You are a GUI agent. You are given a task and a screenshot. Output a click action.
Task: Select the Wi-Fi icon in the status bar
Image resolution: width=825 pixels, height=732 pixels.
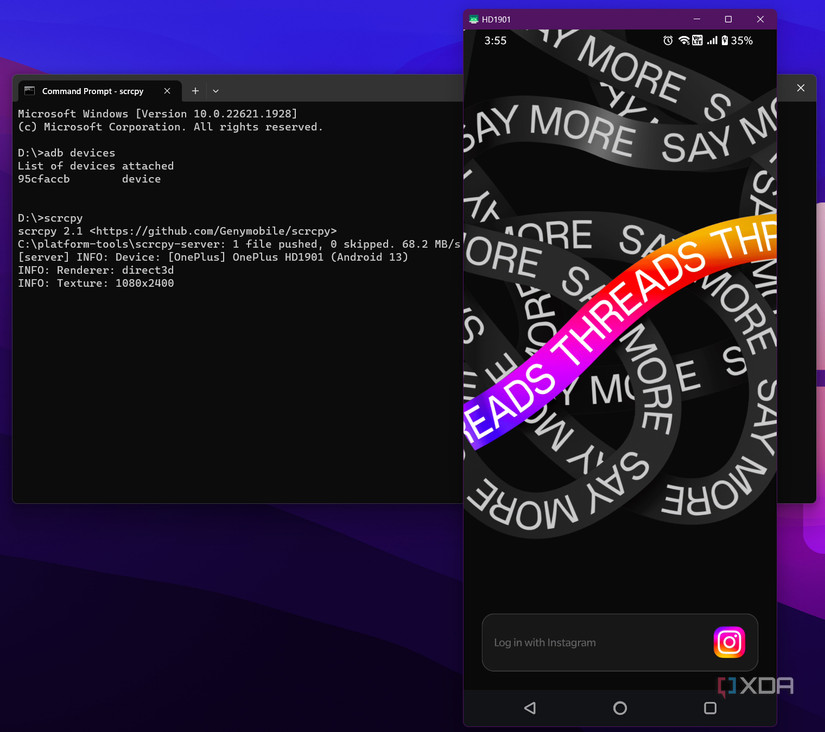[x=684, y=41]
